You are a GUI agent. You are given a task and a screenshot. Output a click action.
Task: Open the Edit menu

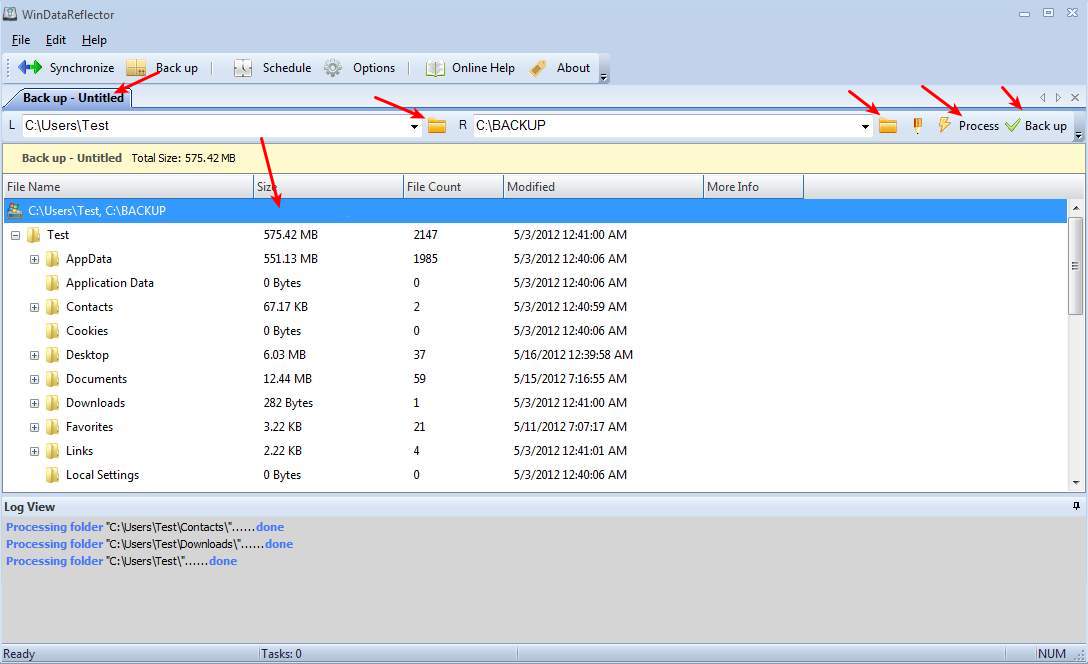pyautogui.click(x=56, y=40)
